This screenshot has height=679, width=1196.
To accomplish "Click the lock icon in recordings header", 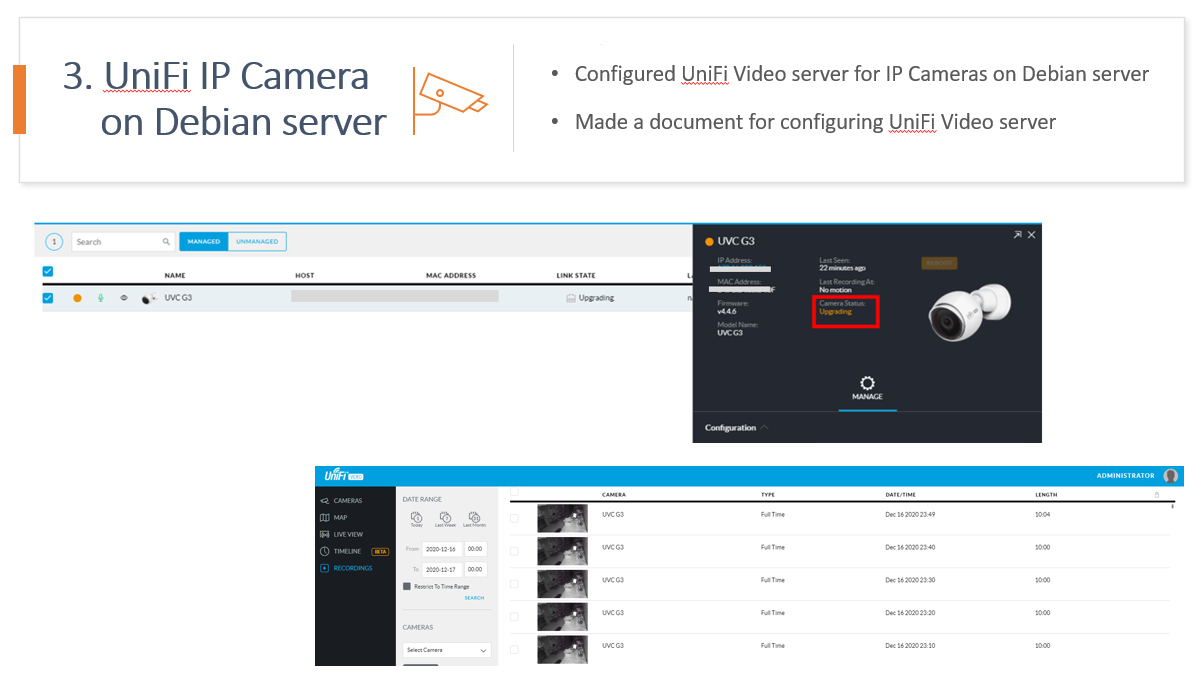I will point(1156,494).
